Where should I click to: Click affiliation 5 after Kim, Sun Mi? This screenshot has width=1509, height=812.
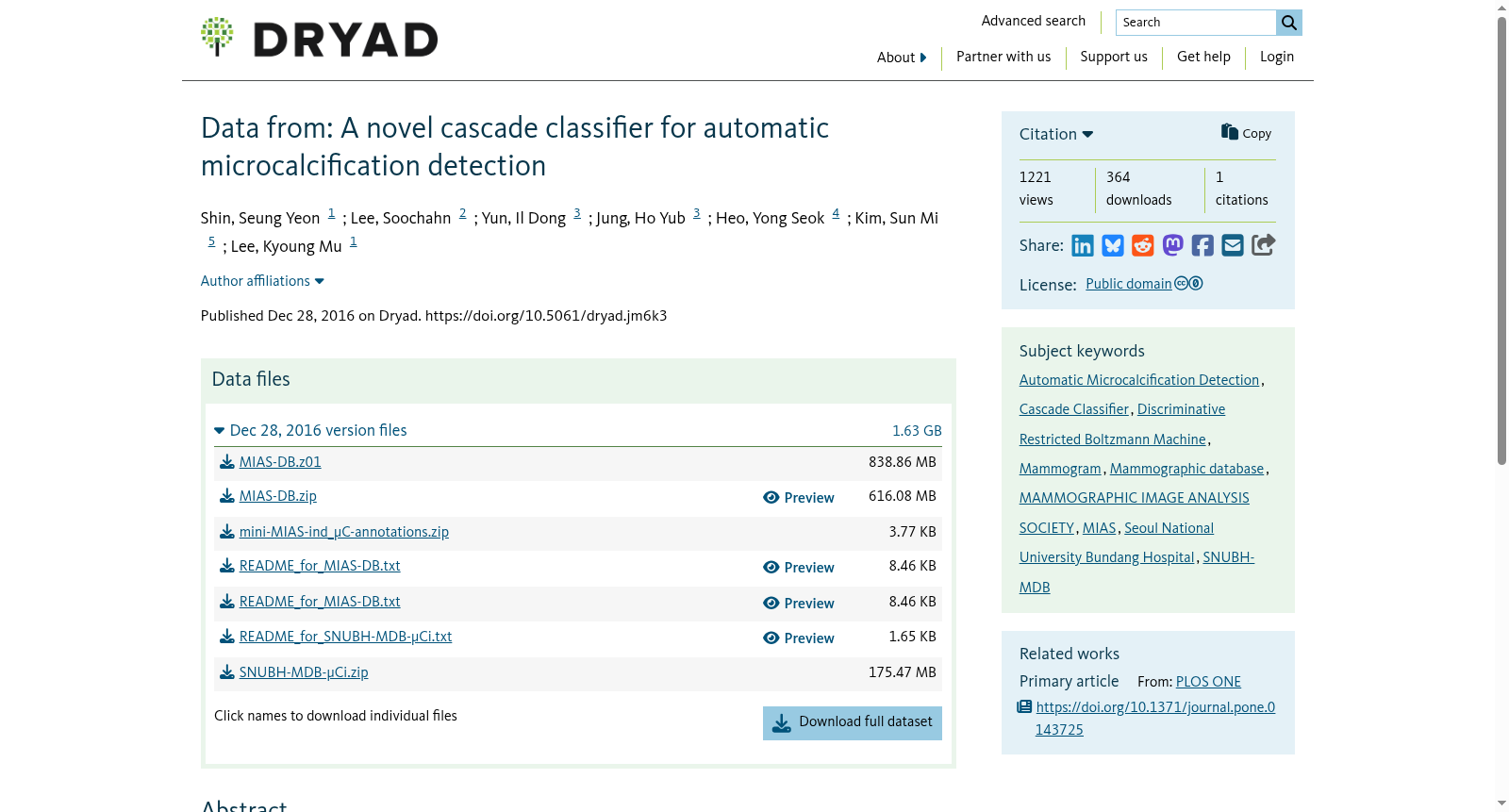point(211,242)
